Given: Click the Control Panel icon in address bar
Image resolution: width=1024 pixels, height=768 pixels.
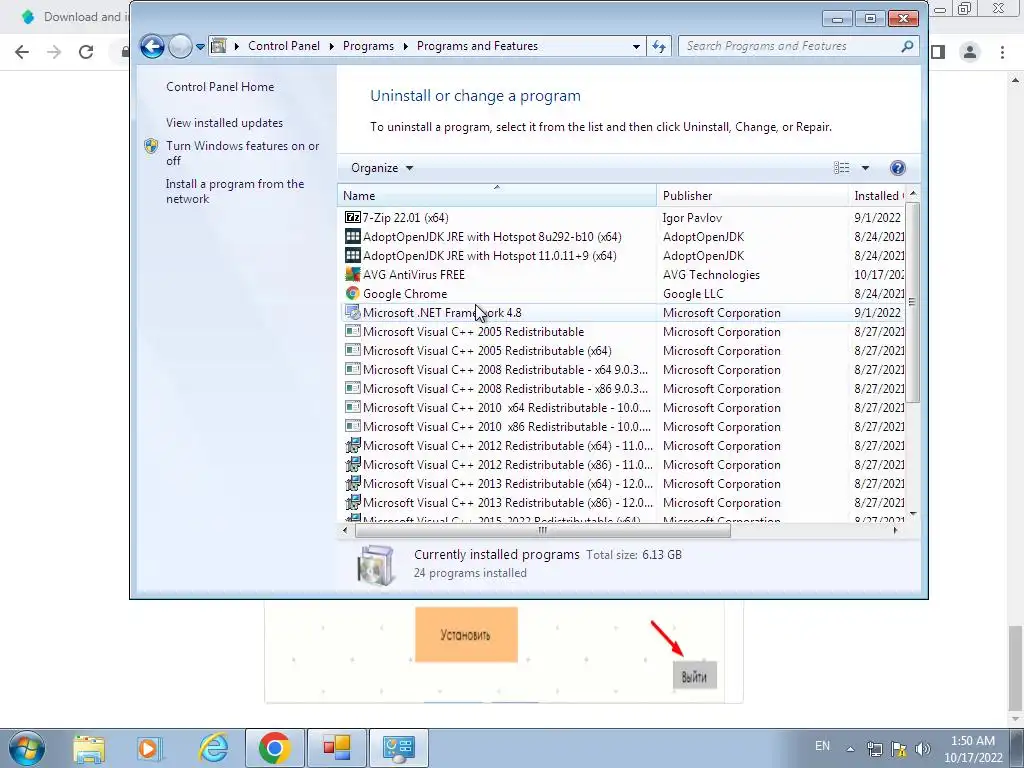Looking at the screenshot, I should tap(219, 46).
